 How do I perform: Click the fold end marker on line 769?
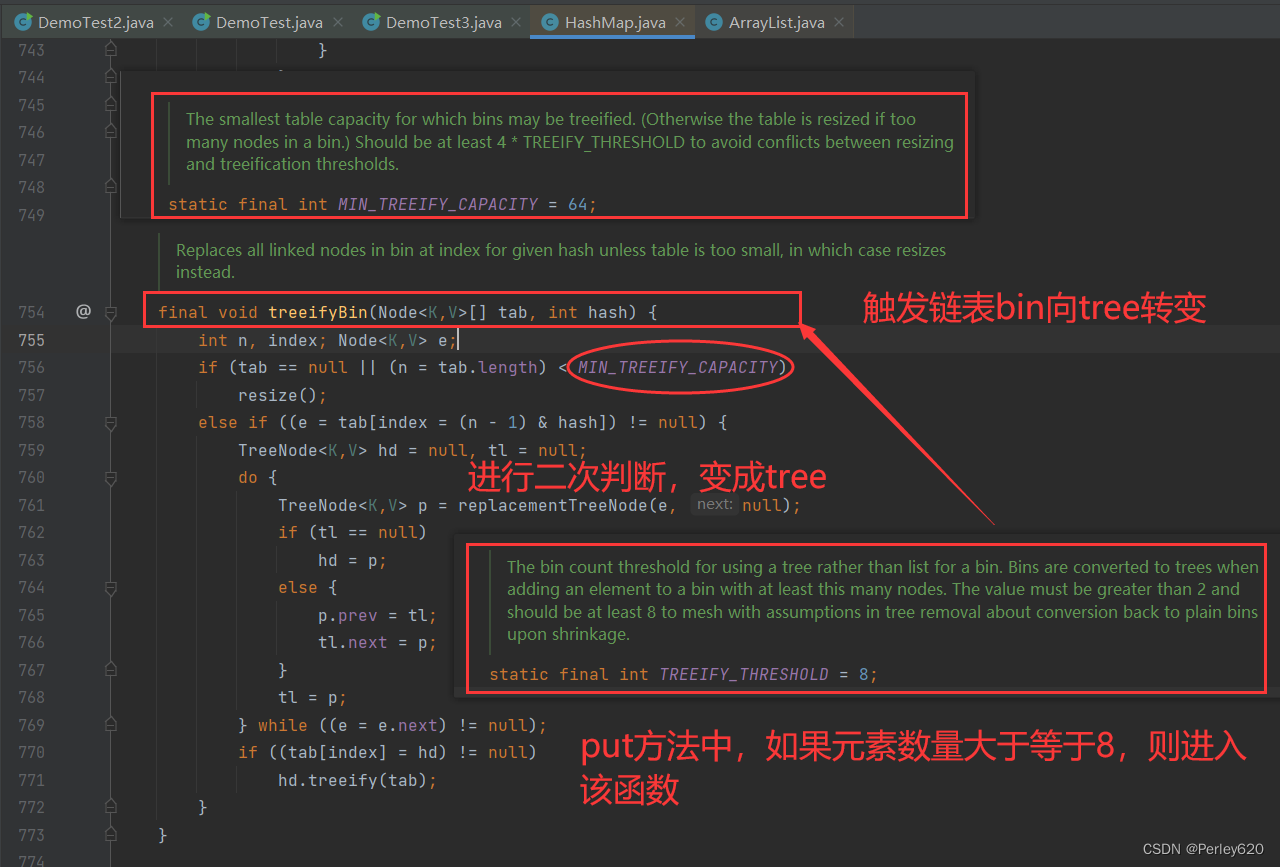coord(111,725)
